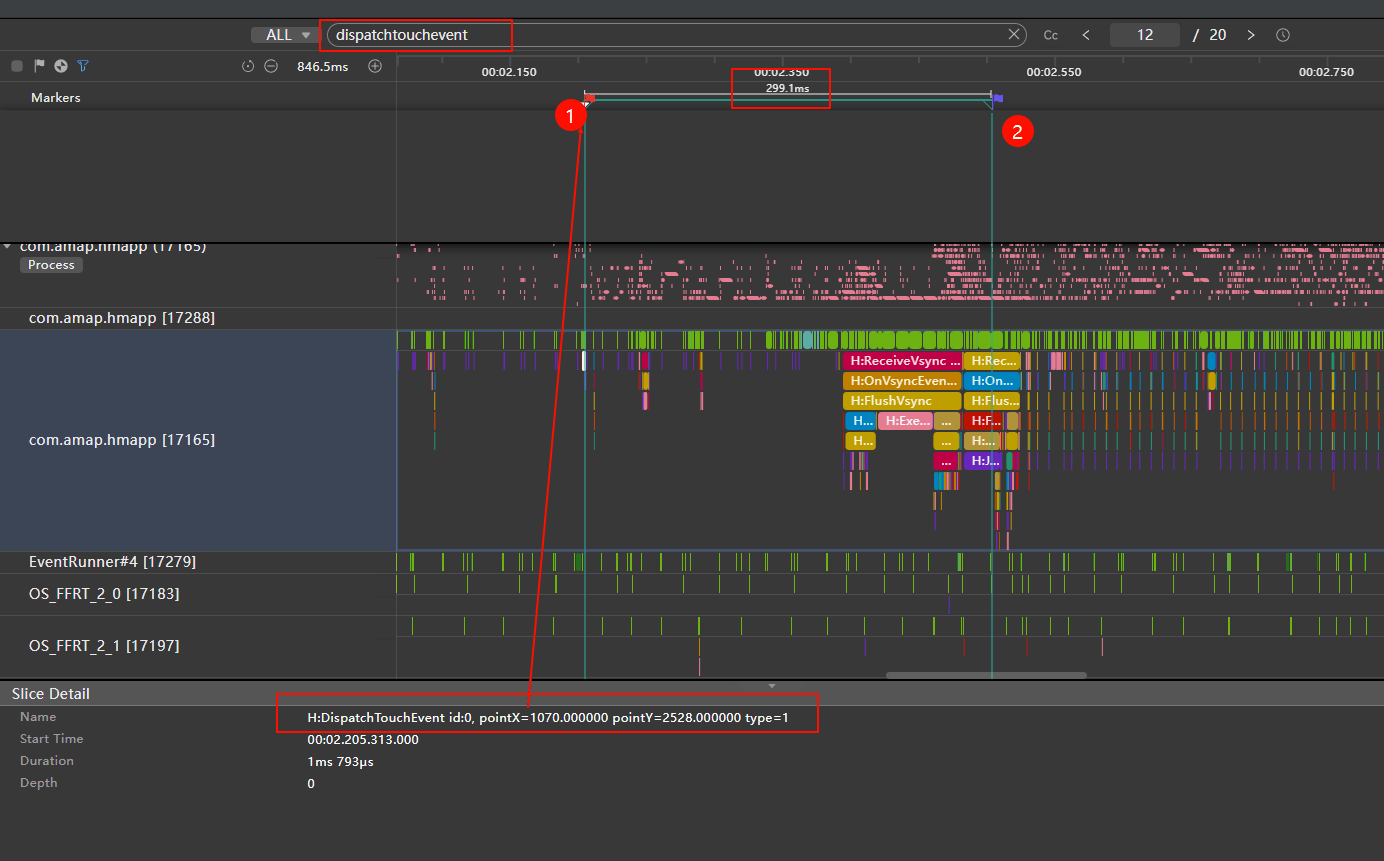The height and width of the screenshot is (861, 1384).
Task: Click the blue filter funnel icon
Action: coord(83,66)
